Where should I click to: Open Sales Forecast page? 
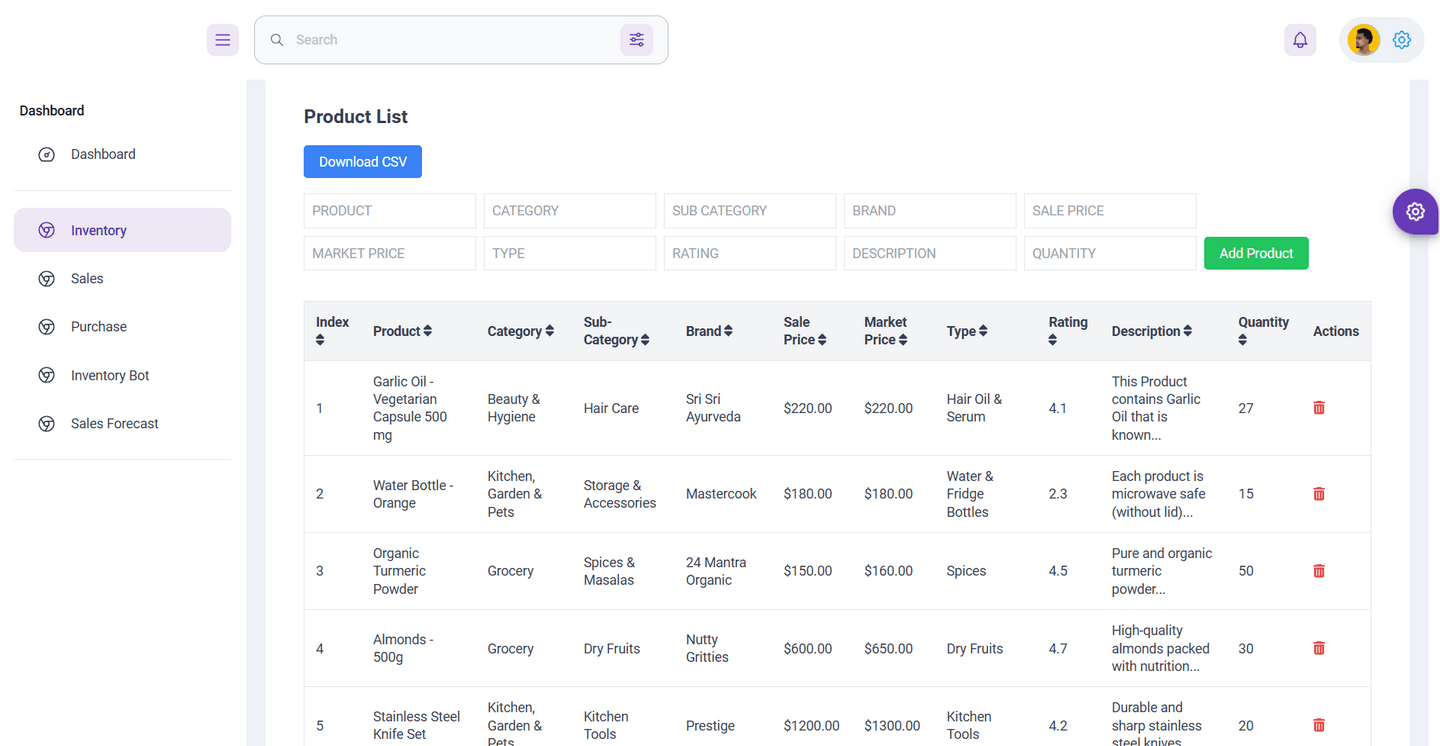122,424
